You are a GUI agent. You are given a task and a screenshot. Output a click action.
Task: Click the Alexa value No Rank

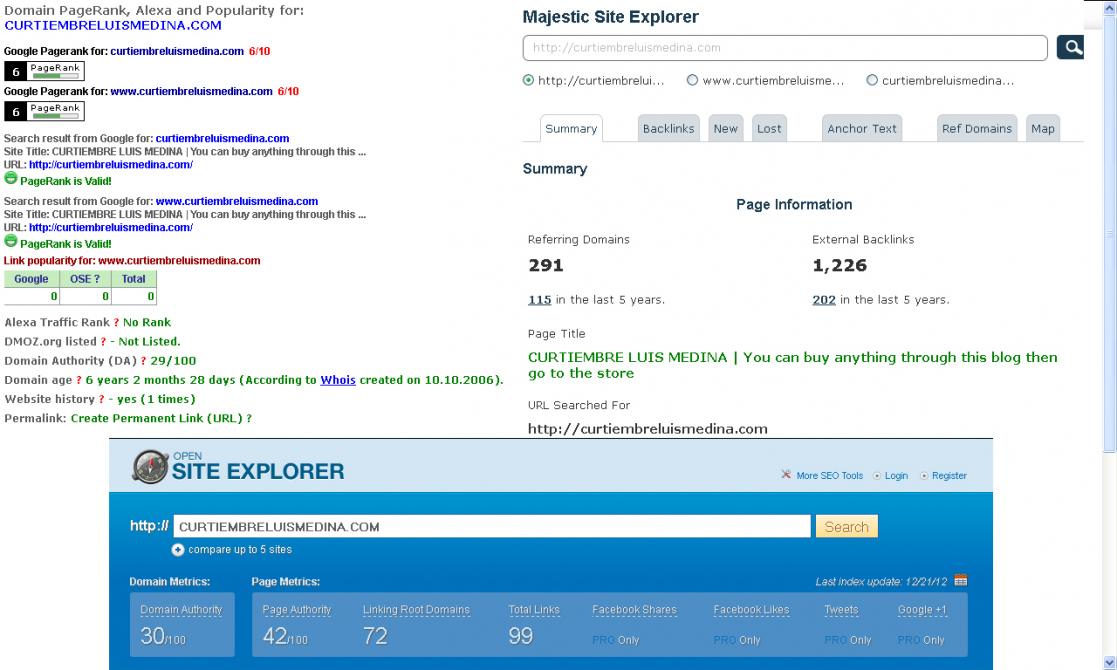[147, 323]
